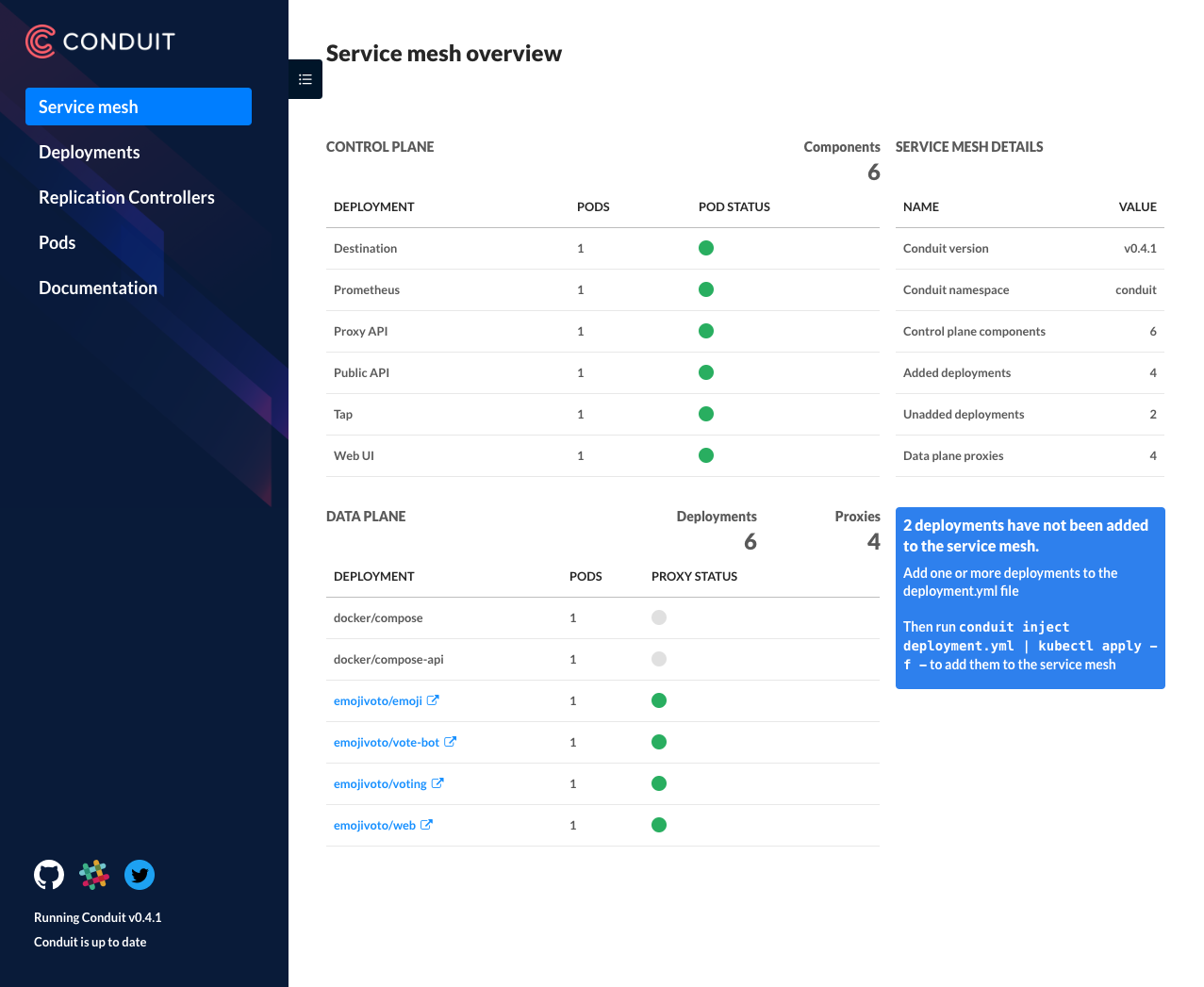This screenshot has height=987, width=1204.
Task: Click 'Prometheus' in the control plane table
Action: pyautogui.click(x=367, y=289)
